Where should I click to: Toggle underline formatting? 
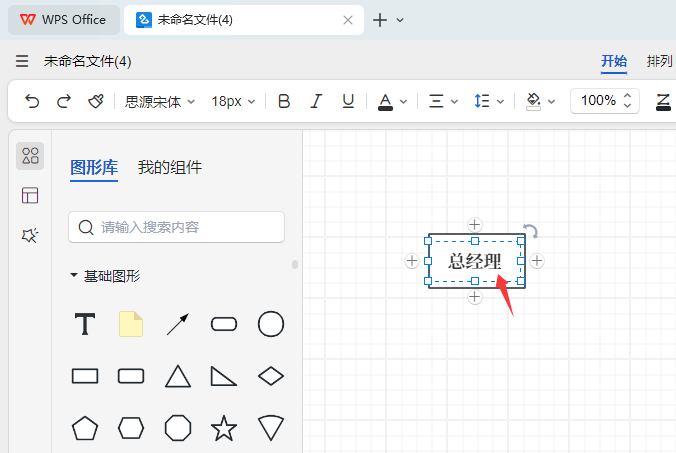click(x=348, y=101)
